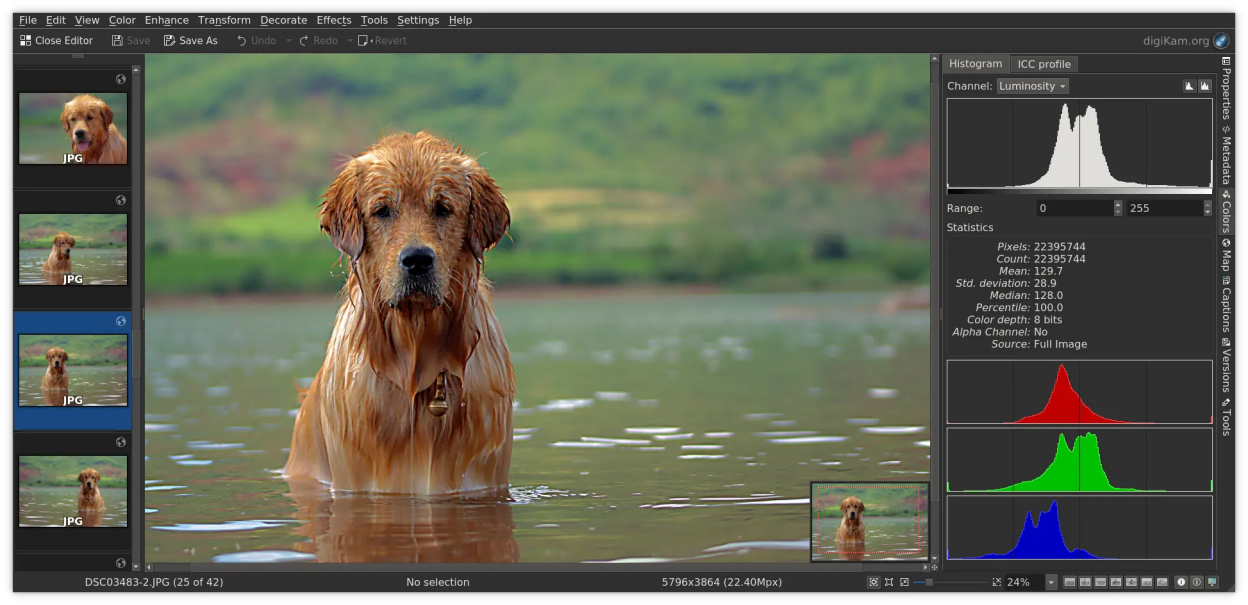Open the Map sidebar panel
Image resolution: width=1248 pixels, height=605 pixels.
pyautogui.click(x=1226, y=255)
